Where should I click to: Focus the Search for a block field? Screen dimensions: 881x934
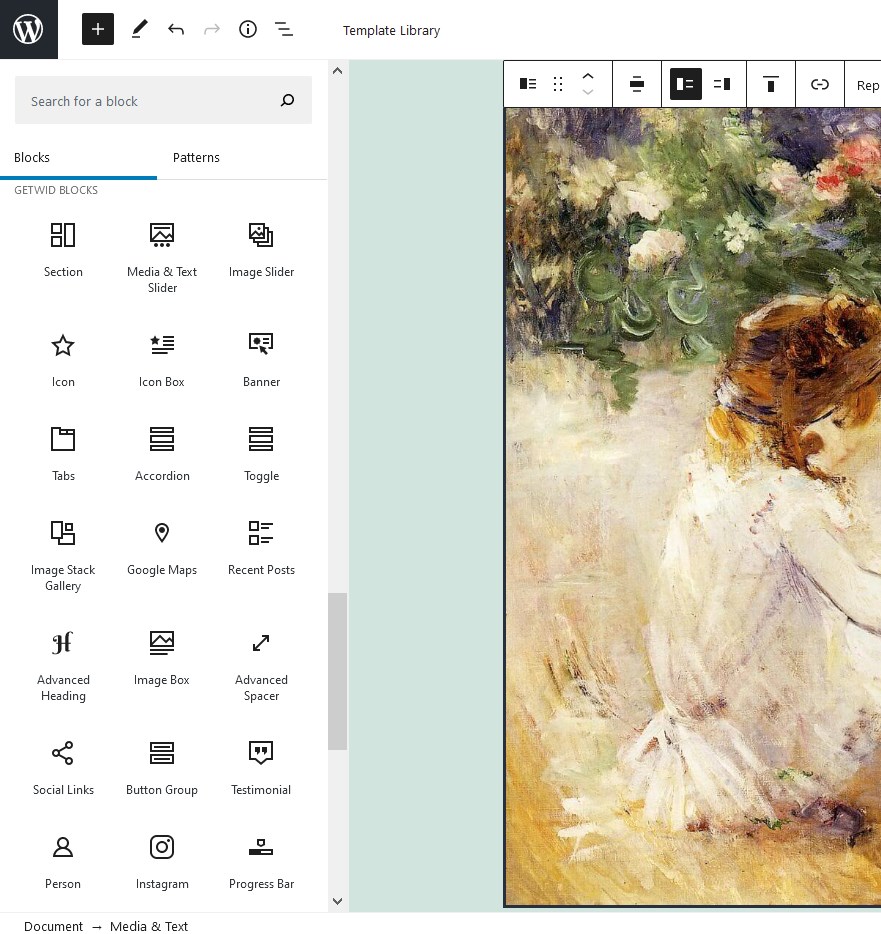coord(163,100)
